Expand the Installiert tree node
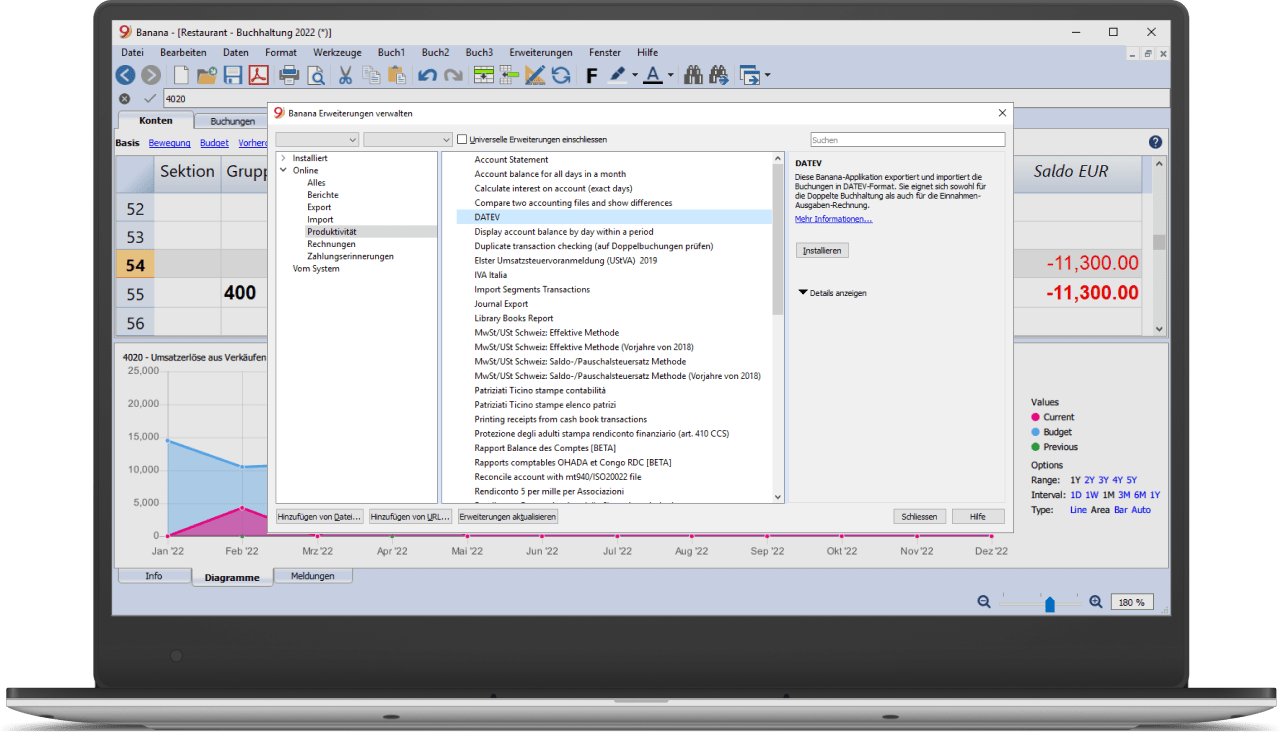Image resolution: width=1280 pixels, height=732 pixels. click(283, 158)
